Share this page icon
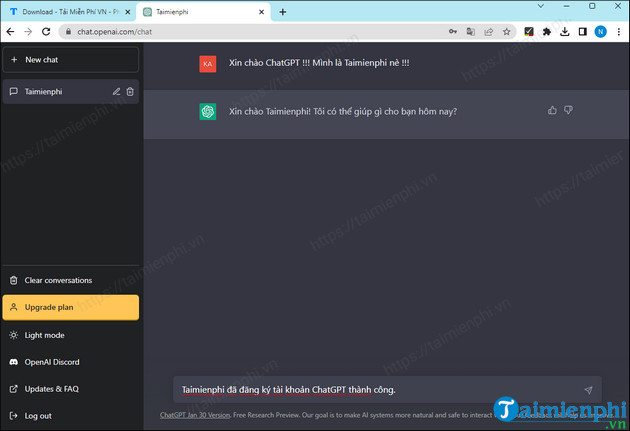The width and height of the screenshot is (630, 431). tap(489, 31)
